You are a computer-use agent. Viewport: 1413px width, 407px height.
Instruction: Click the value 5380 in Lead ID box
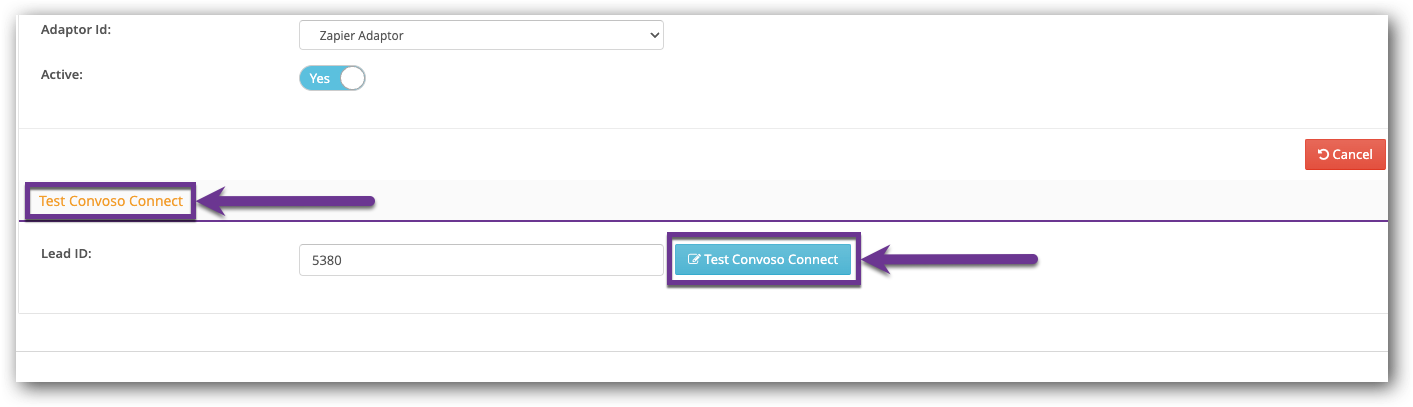pyautogui.click(x=326, y=260)
